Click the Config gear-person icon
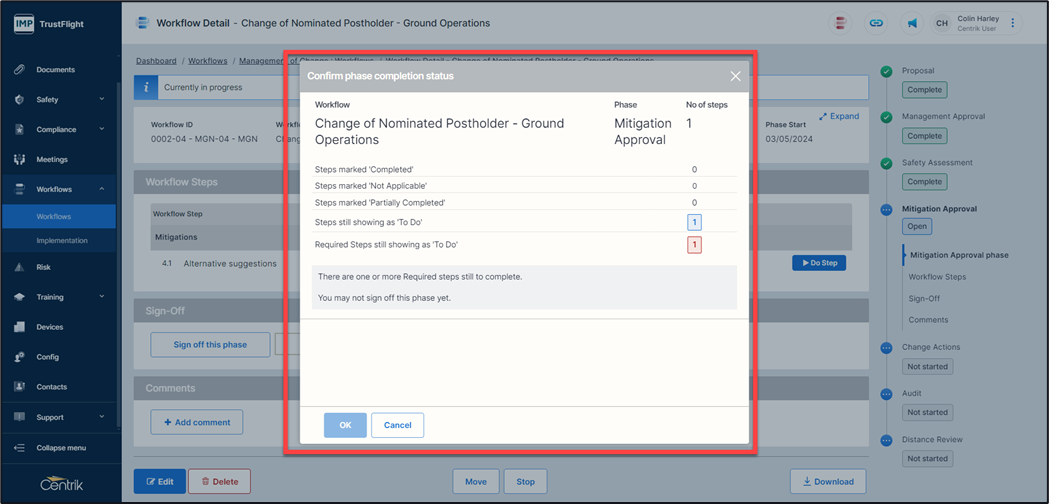 coord(19,357)
